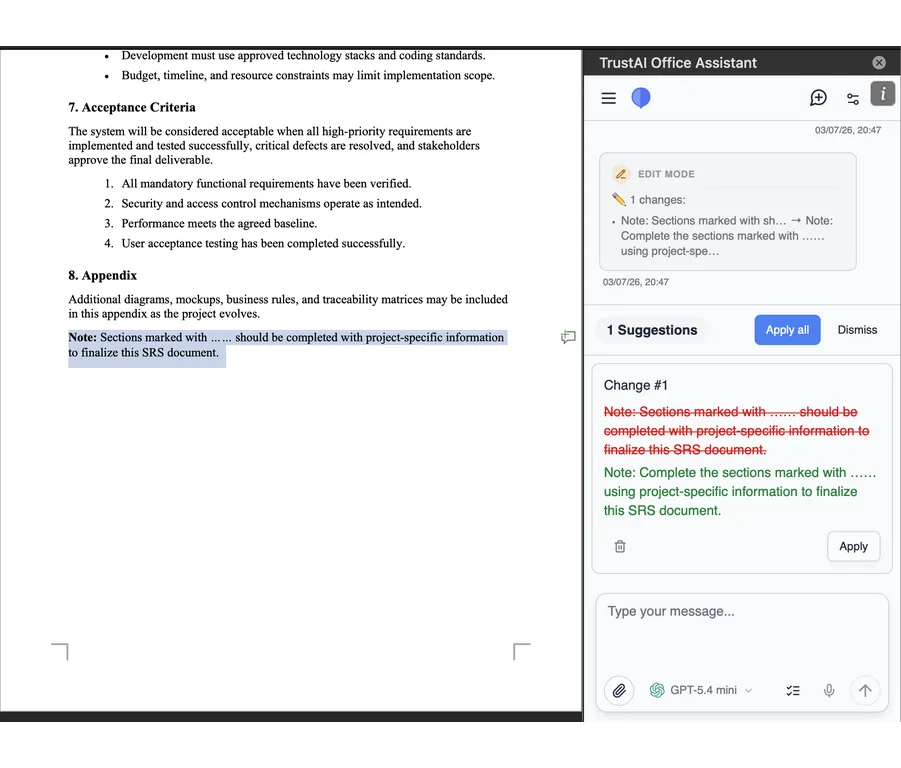
Task: Apply Change #1 only
Action: [853, 546]
